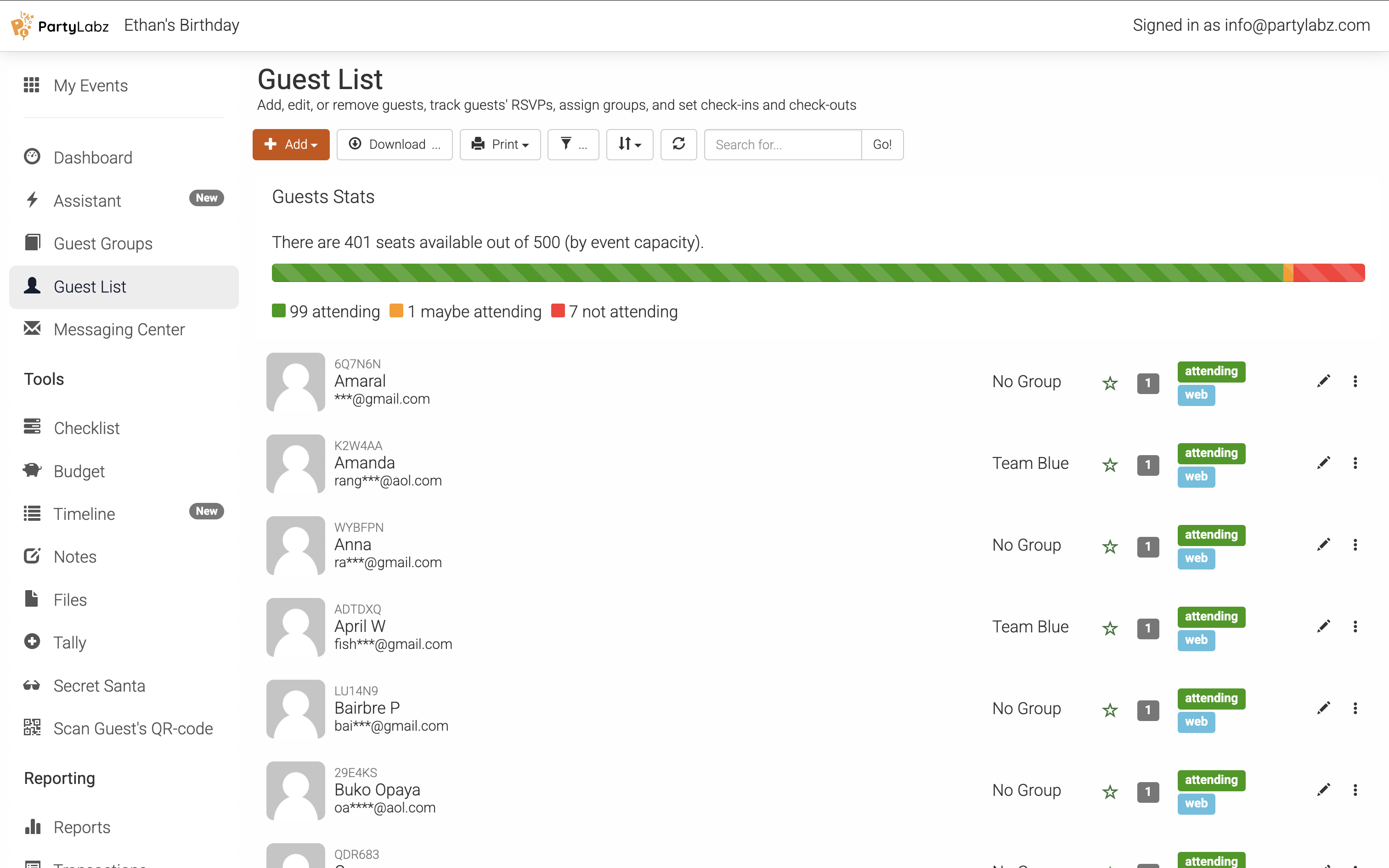Expand the Print dropdown
Image resolution: width=1389 pixels, height=868 pixels.
click(x=500, y=144)
